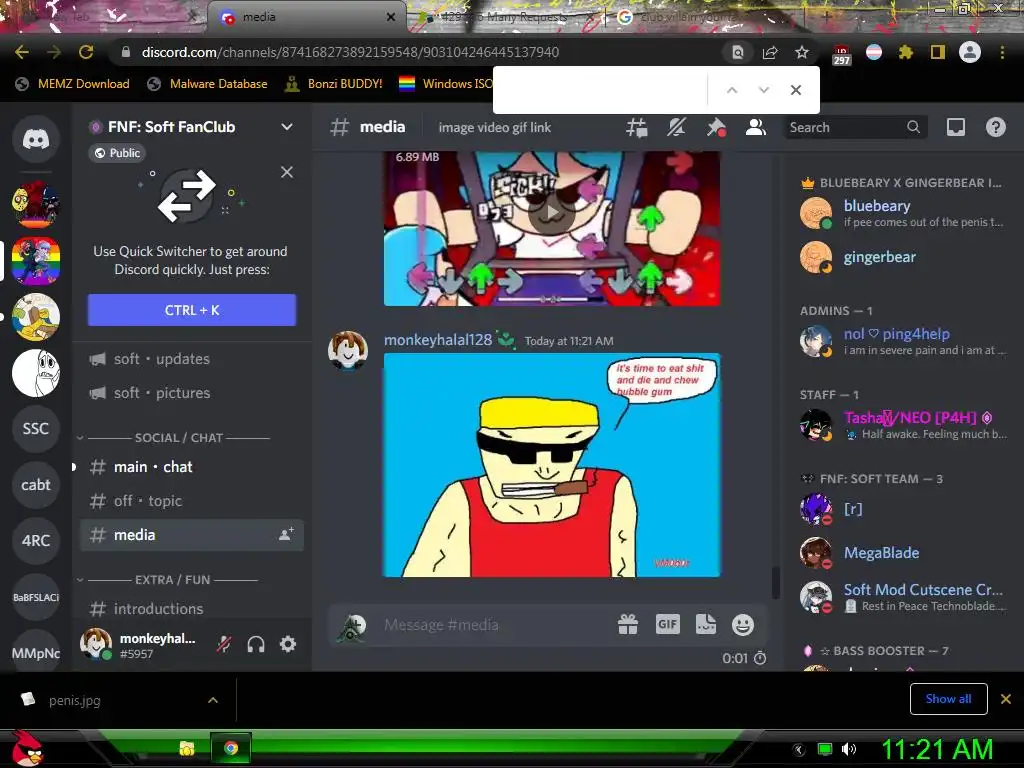Open the Inbox icon
Viewport: 1024px width, 768px height.
(x=955, y=127)
